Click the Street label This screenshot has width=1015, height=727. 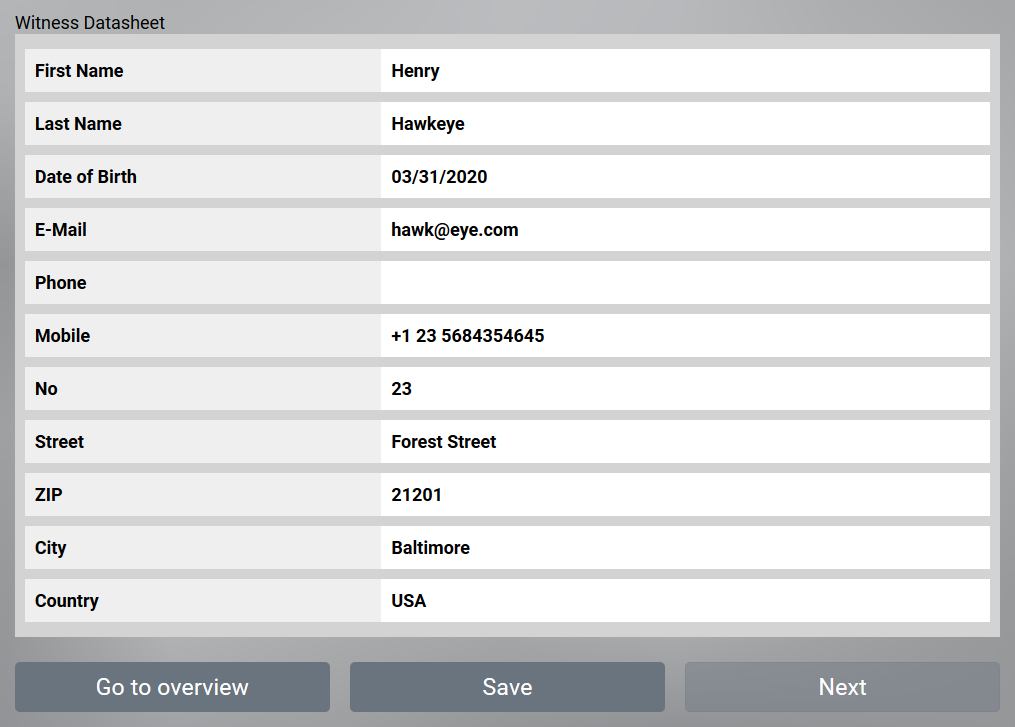[x=60, y=442]
